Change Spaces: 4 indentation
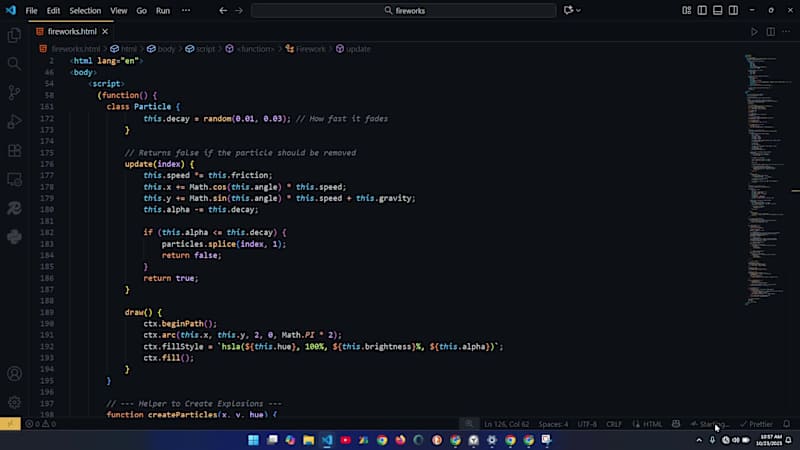Image resolution: width=800 pixels, height=450 pixels. click(x=553, y=424)
